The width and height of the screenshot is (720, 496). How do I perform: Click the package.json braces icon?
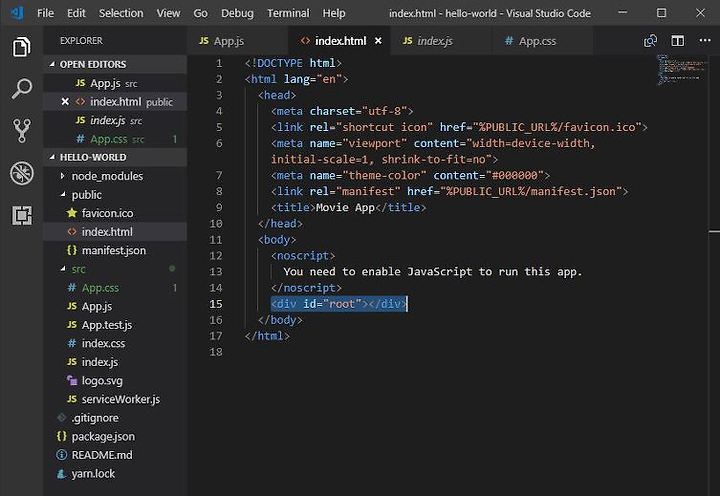(62, 436)
